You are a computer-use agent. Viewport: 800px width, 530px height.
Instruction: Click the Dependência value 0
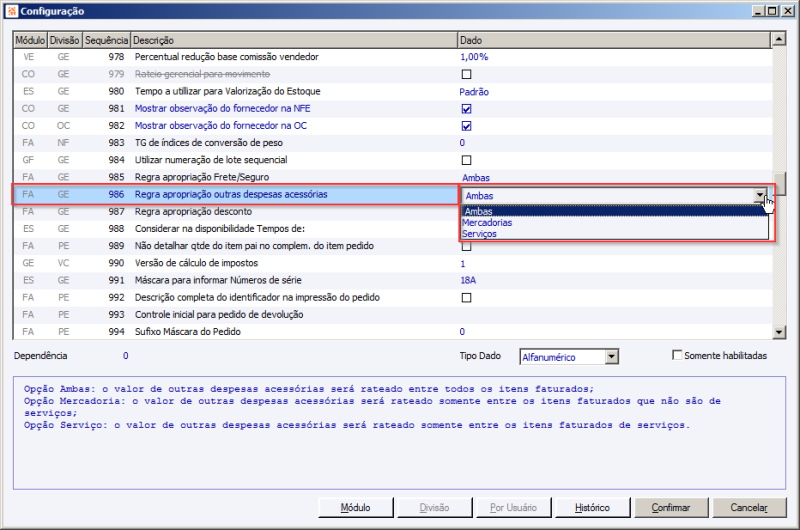tap(126, 356)
